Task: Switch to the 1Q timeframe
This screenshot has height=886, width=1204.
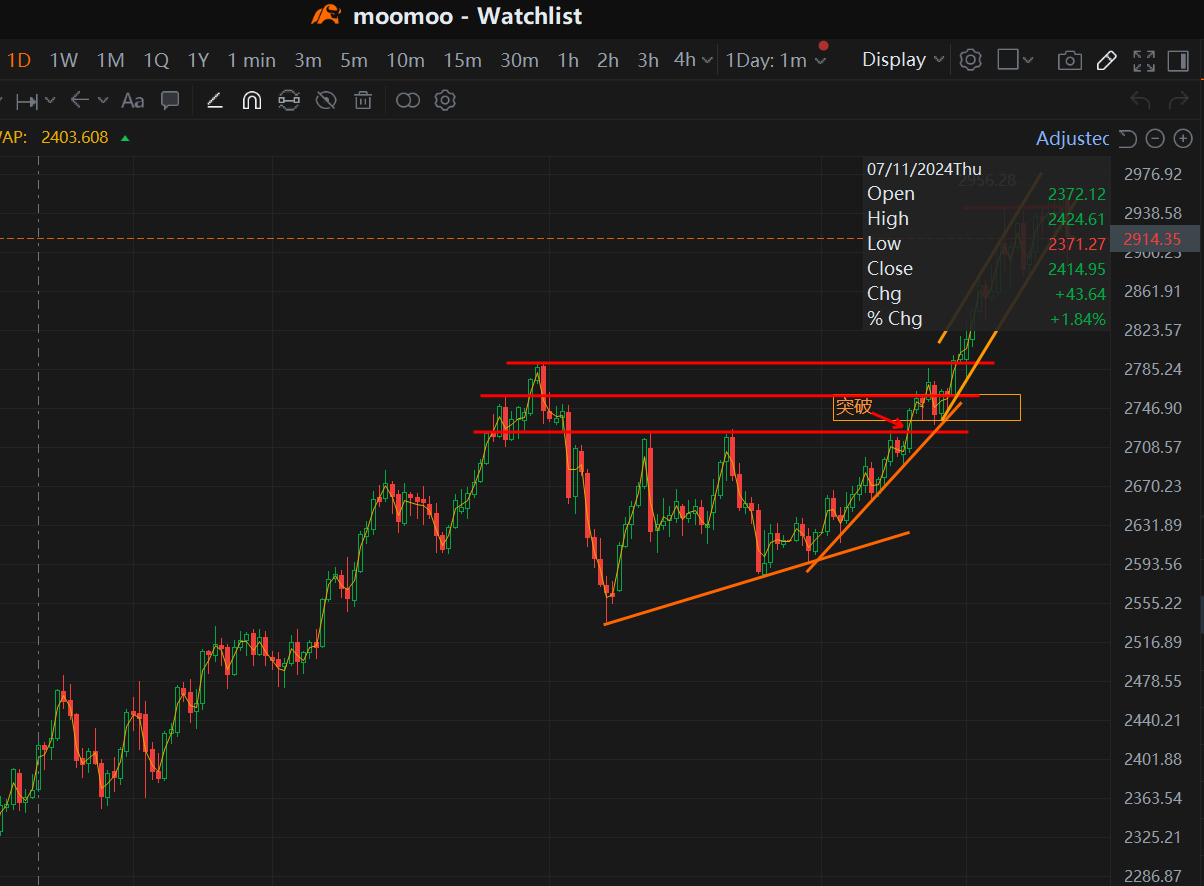Action: click(x=156, y=60)
